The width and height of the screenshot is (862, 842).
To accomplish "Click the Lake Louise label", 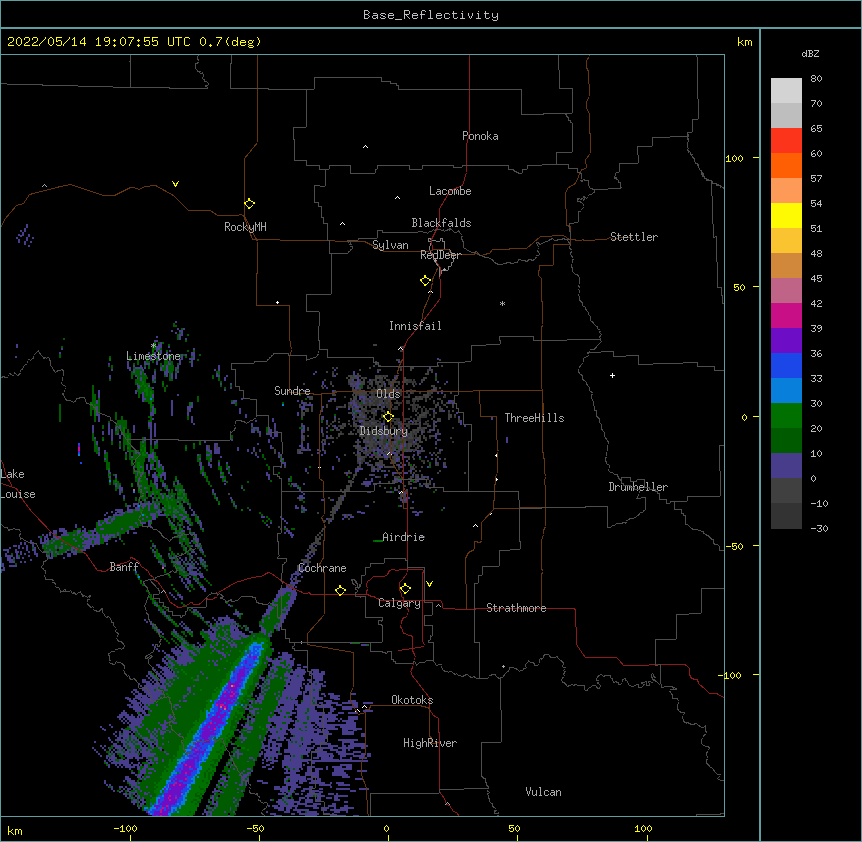I will 18,484.
